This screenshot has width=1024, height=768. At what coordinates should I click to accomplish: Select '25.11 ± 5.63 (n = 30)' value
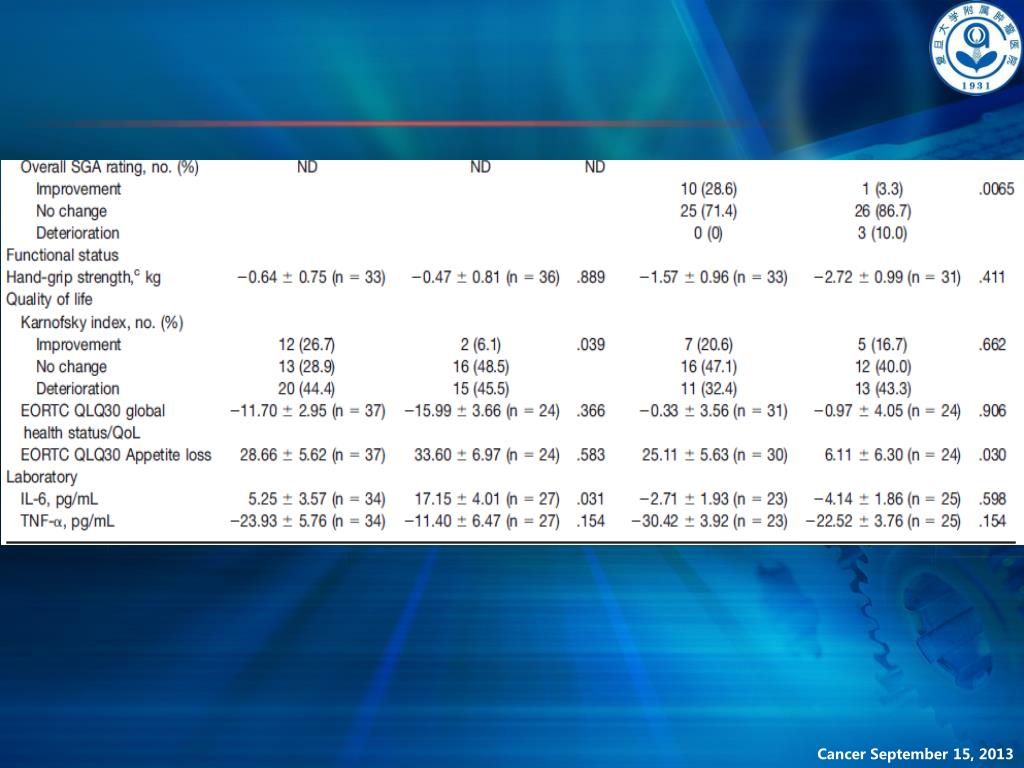[x=715, y=455]
